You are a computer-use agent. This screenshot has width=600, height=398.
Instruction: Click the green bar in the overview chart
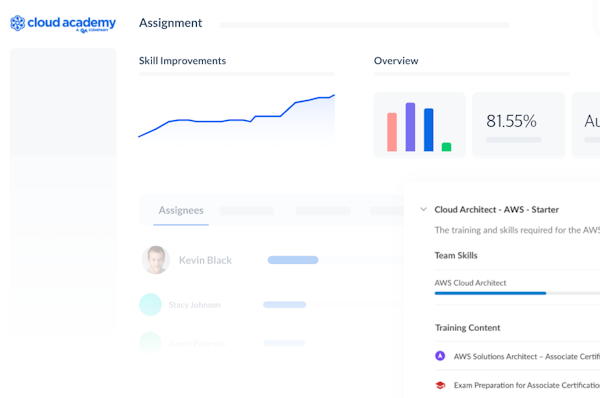(x=446, y=147)
